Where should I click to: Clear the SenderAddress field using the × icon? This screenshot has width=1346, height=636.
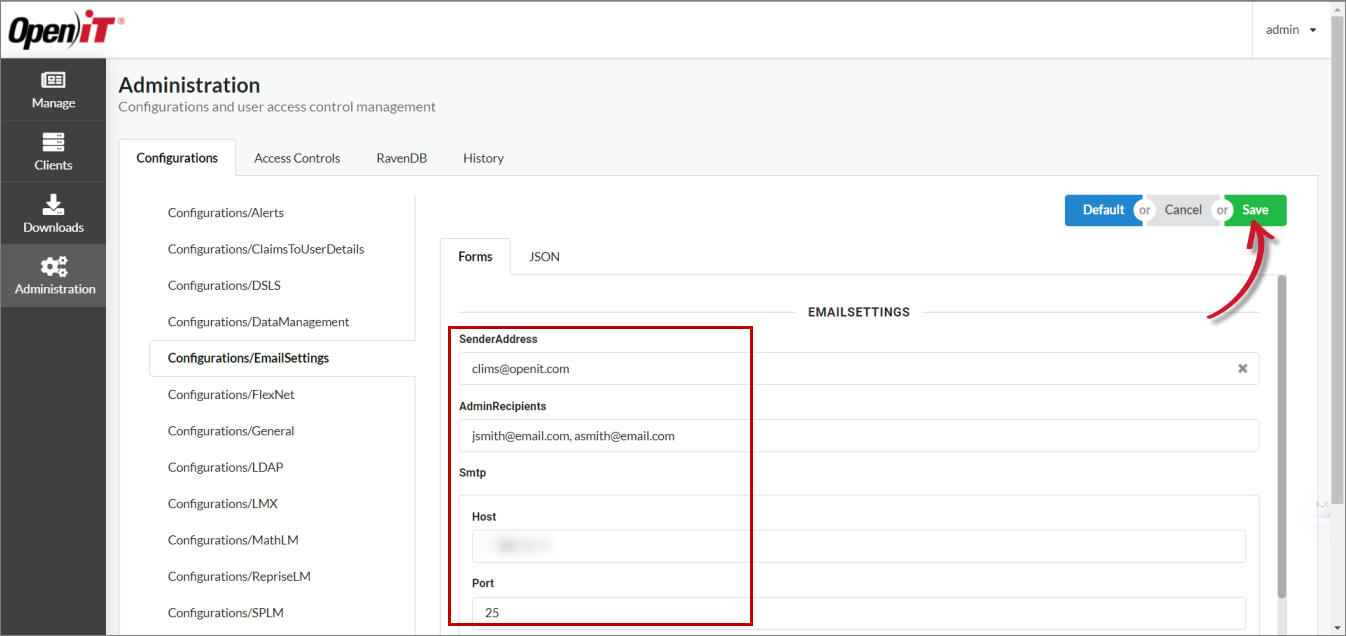point(1242,368)
